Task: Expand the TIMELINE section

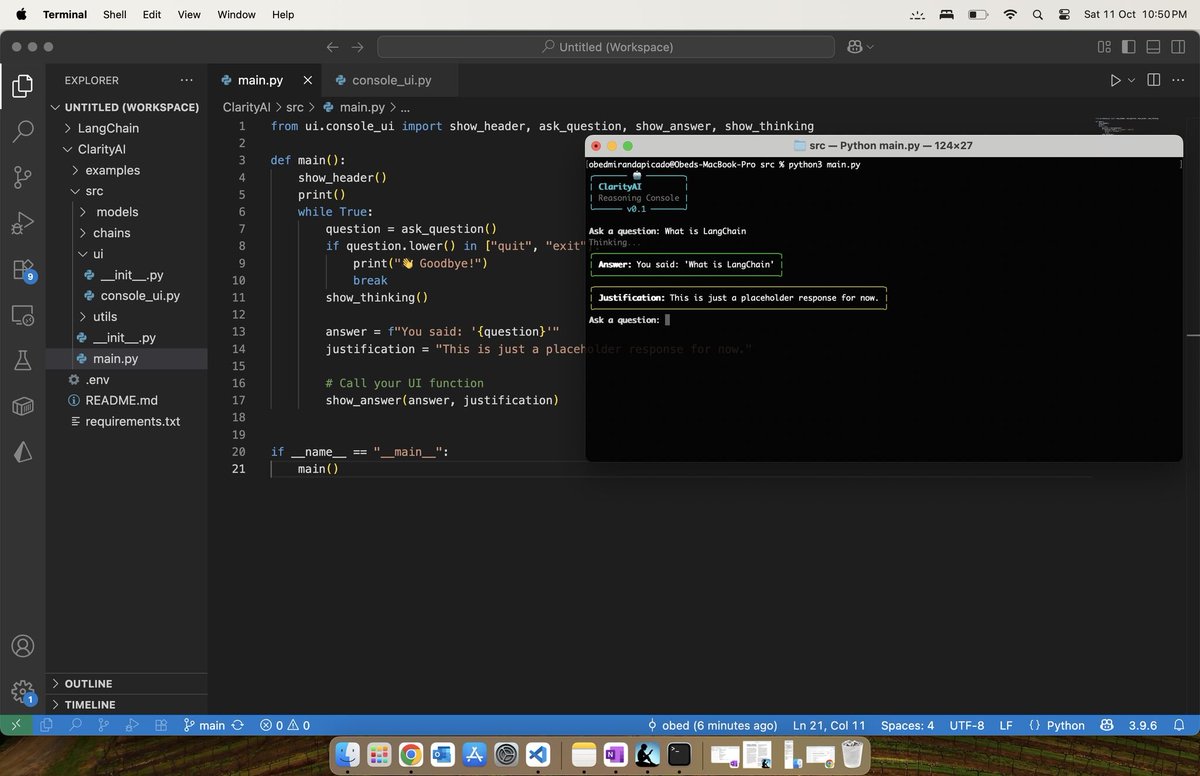Action: 126,705
